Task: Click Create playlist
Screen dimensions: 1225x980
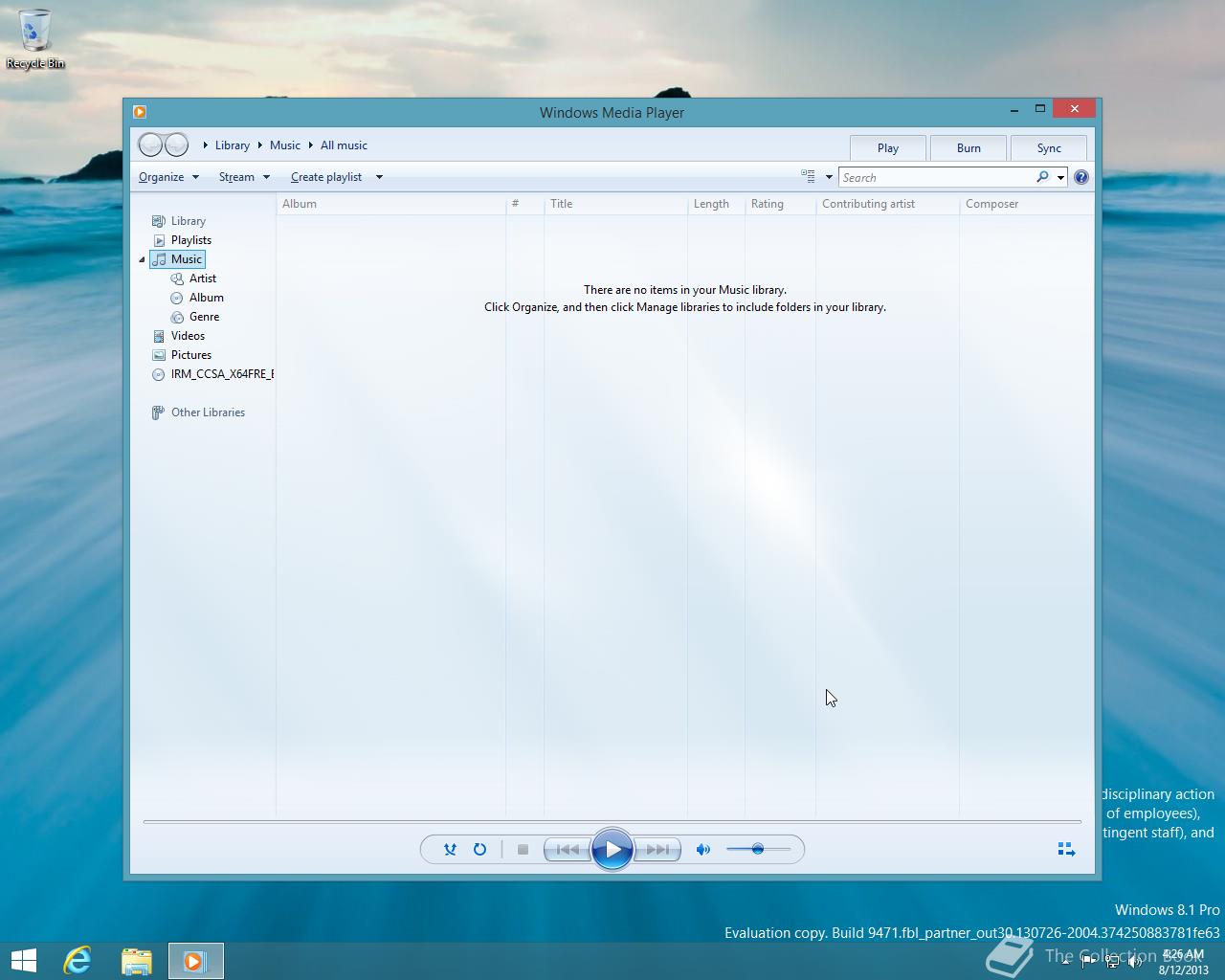Action: pos(326,177)
